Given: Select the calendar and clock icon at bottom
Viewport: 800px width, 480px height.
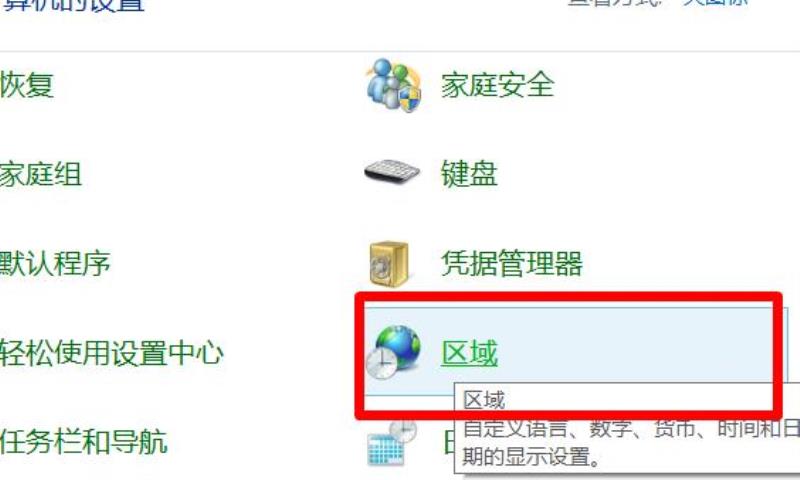Looking at the screenshot, I should click(392, 443).
